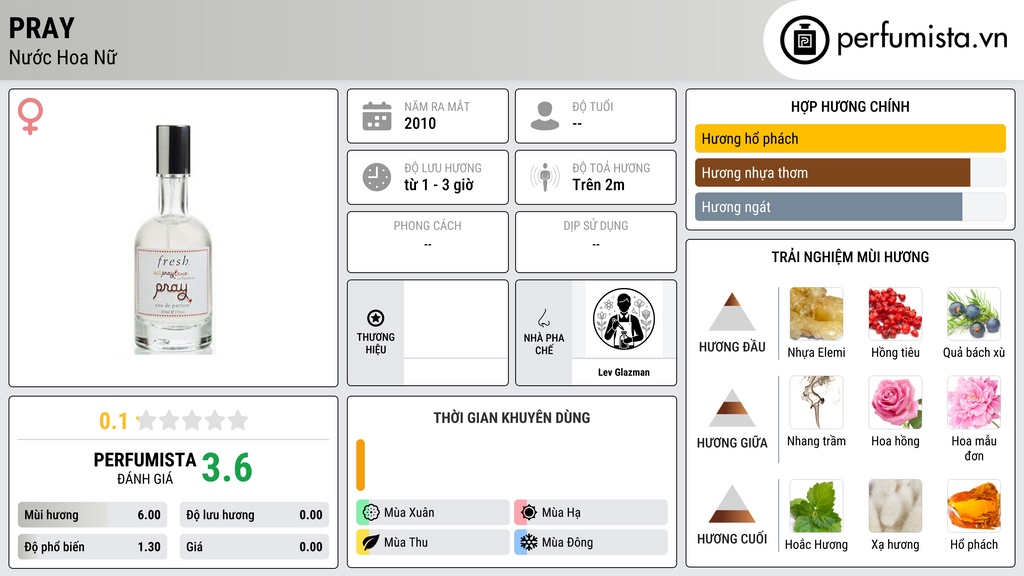Select the Nhựa Elemi note image
1024x576 pixels.
click(x=816, y=314)
